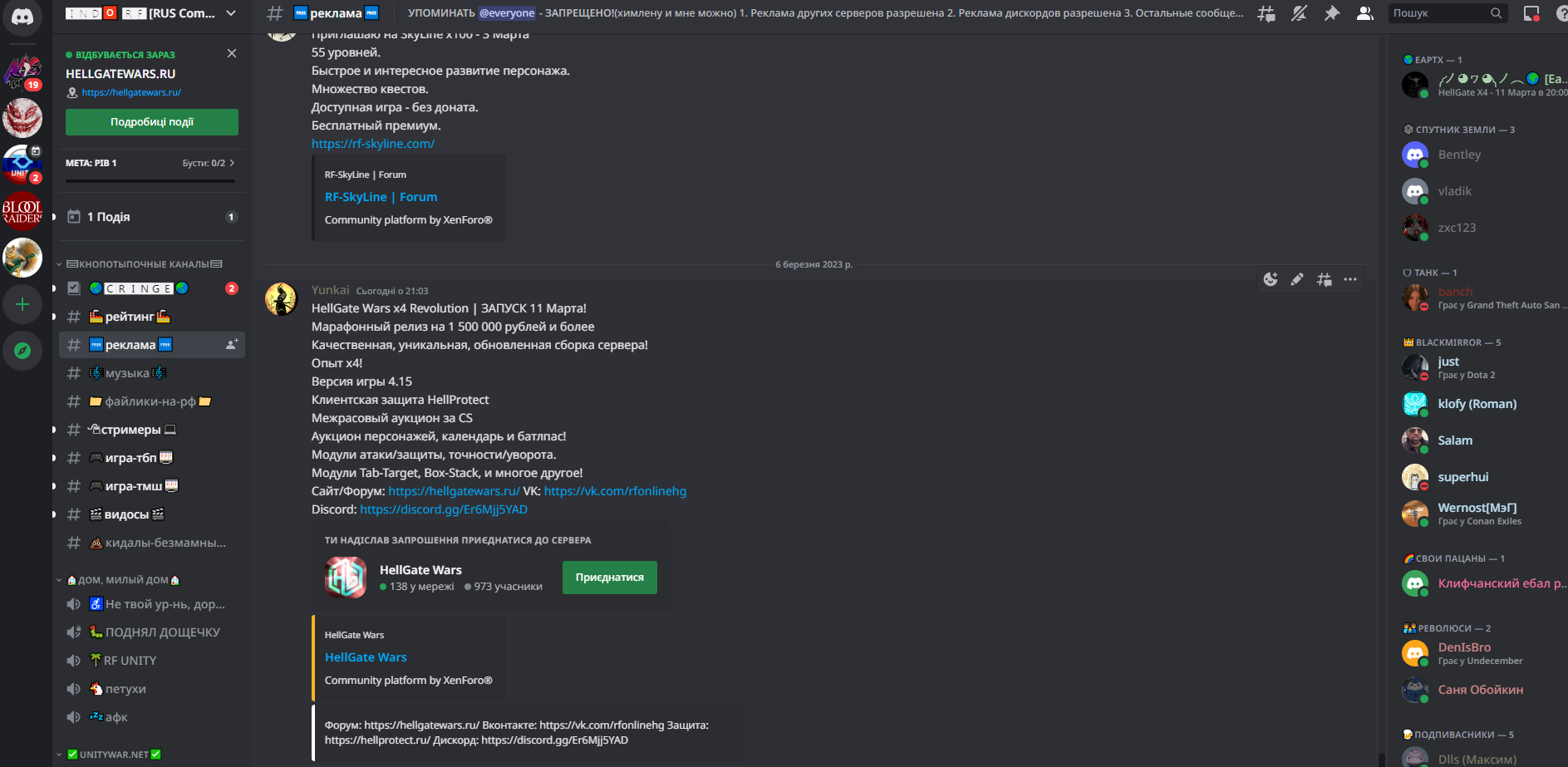The width and height of the screenshot is (1568, 767).
Task: Expand the server boosts goal chevron
Action: click(232, 163)
